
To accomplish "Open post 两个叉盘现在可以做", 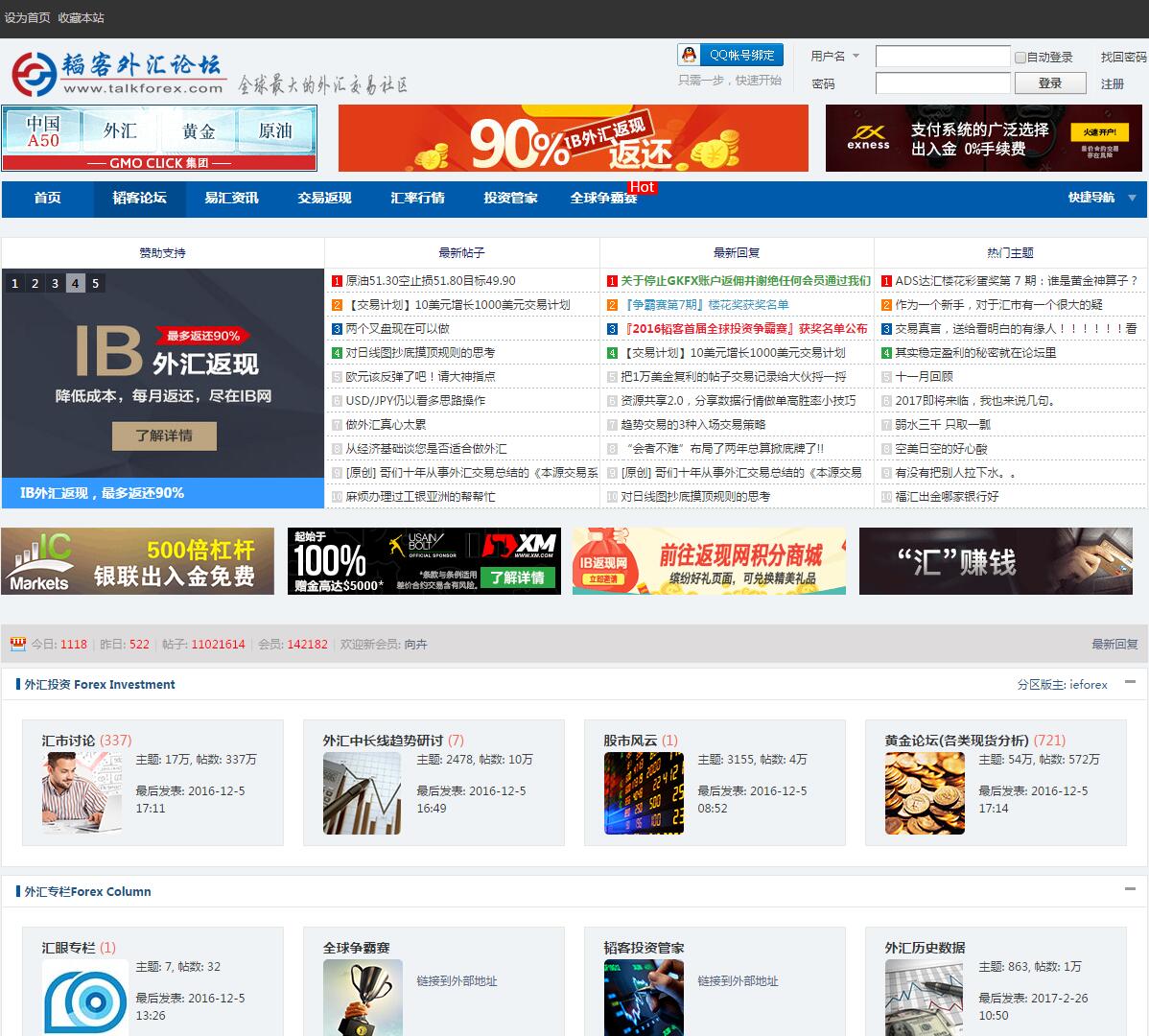I will [398, 329].
